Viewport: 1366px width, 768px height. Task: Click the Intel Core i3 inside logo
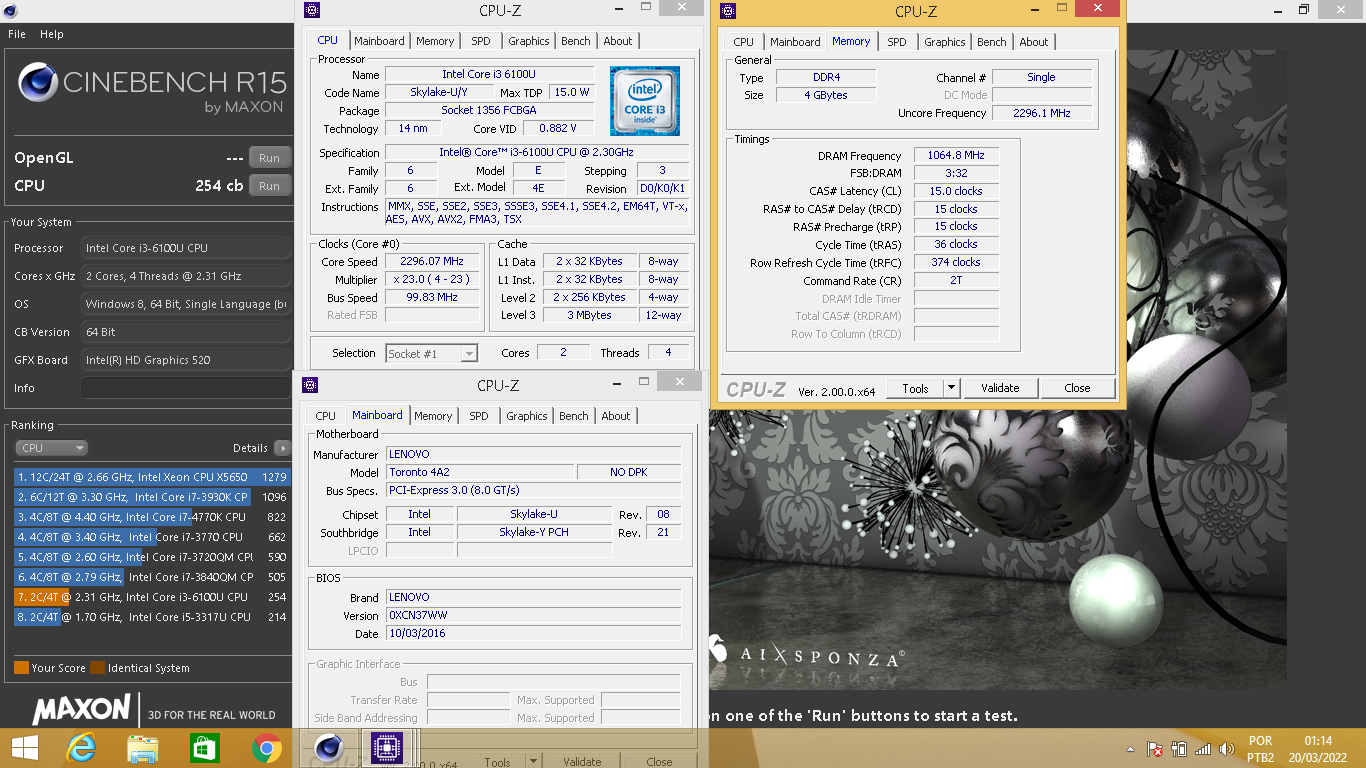(645, 101)
